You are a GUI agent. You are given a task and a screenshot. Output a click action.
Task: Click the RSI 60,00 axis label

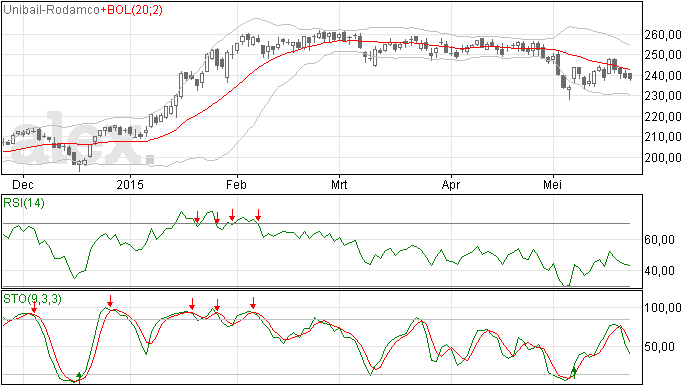659,240
